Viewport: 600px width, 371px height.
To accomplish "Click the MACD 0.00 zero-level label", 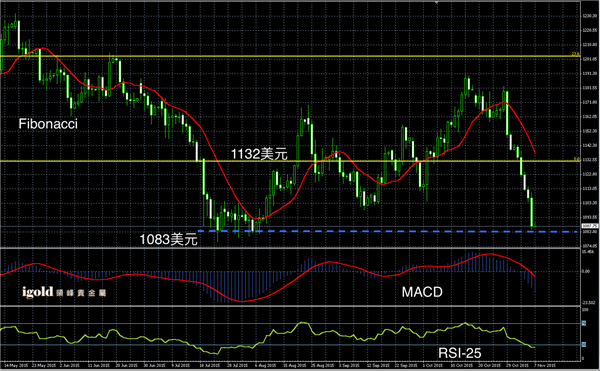I will pyautogui.click(x=586, y=271).
